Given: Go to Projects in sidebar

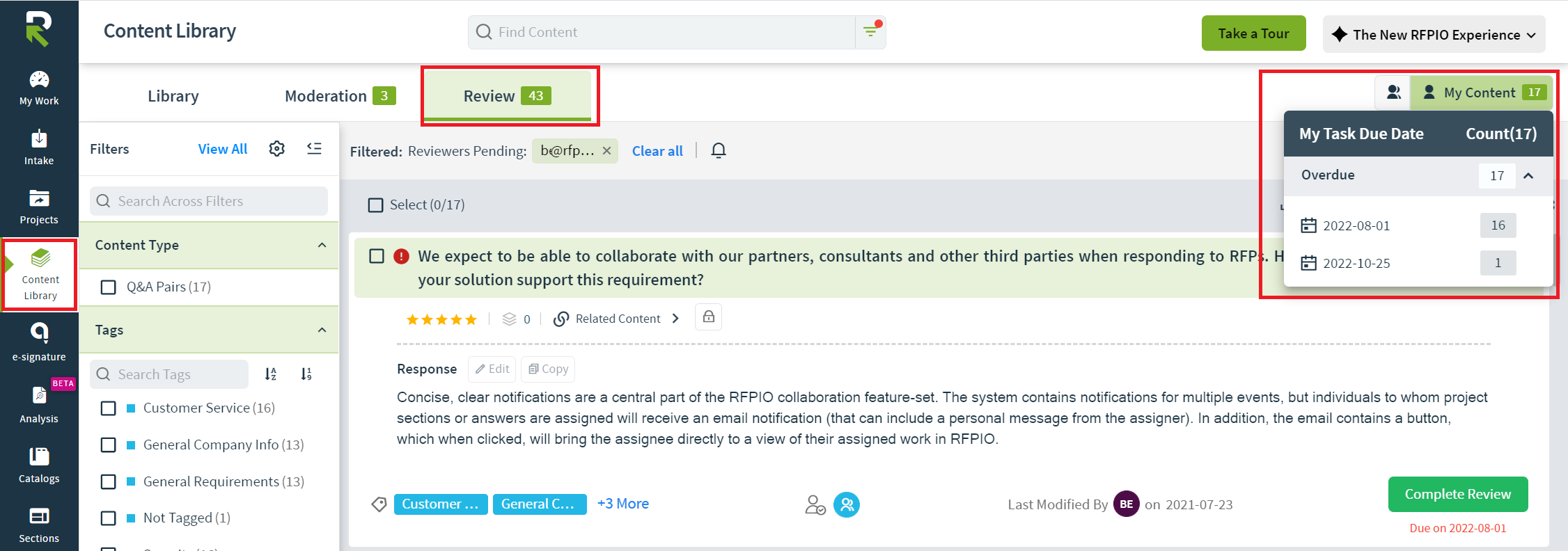Looking at the screenshot, I should [x=39, y=207].
